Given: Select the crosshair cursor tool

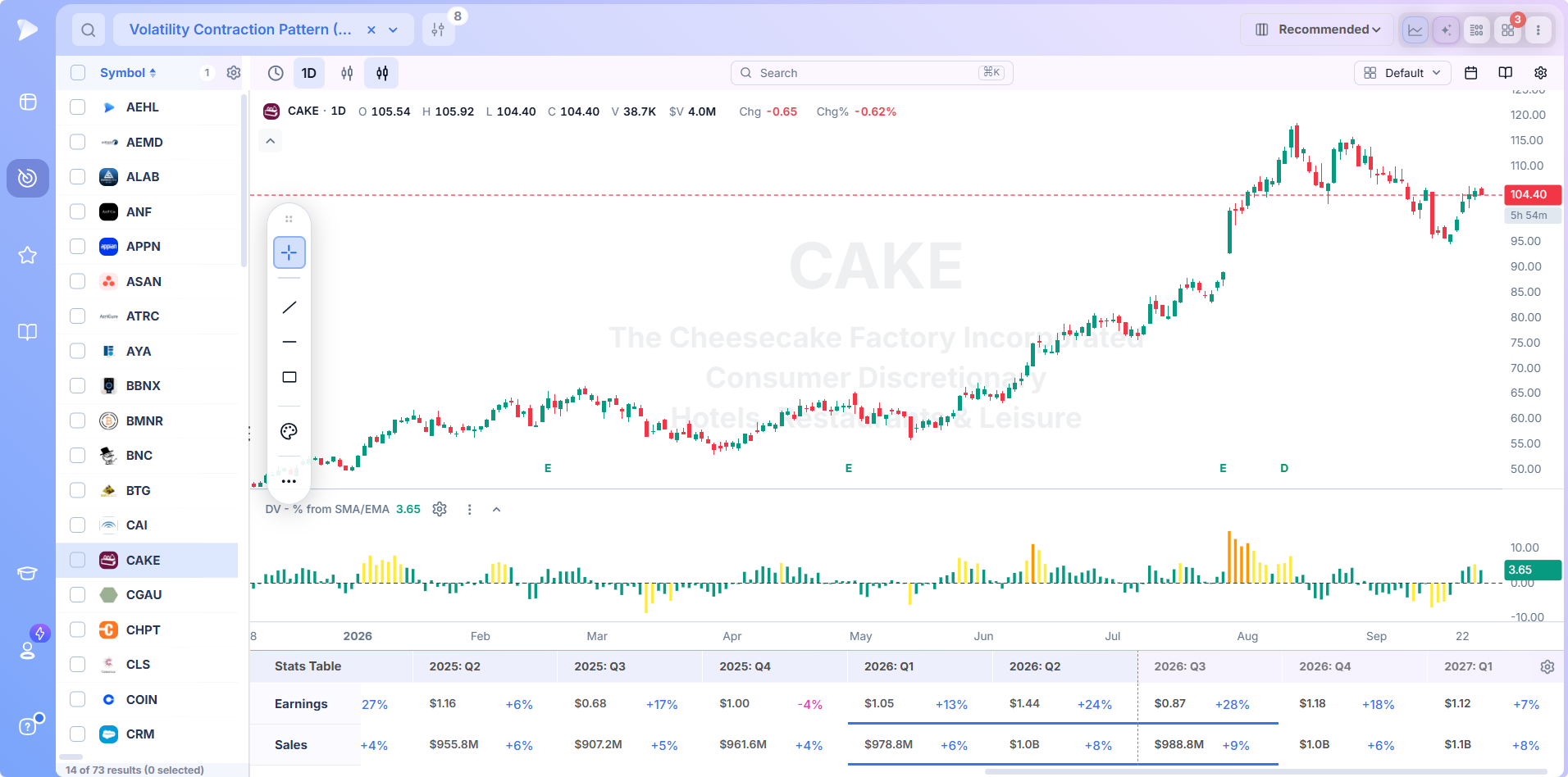Looking at the screenshot, I should coord(289,252).
